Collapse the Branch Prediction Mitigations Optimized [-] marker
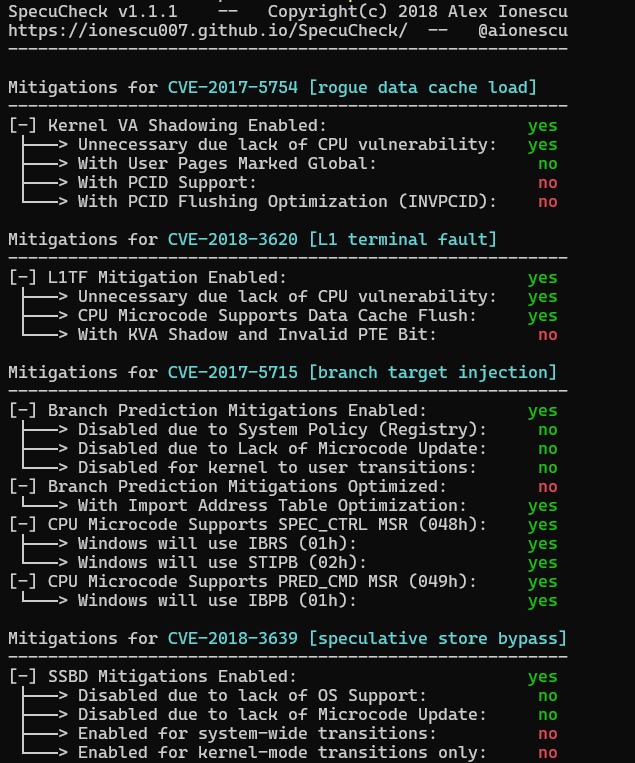 pyautogui.click(x=23, y=487)
